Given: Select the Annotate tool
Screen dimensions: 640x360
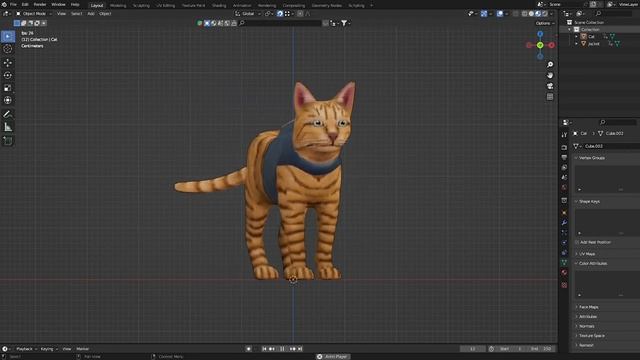Looking at the screenshot, I should pyautogui.click(x=8, y=114).
